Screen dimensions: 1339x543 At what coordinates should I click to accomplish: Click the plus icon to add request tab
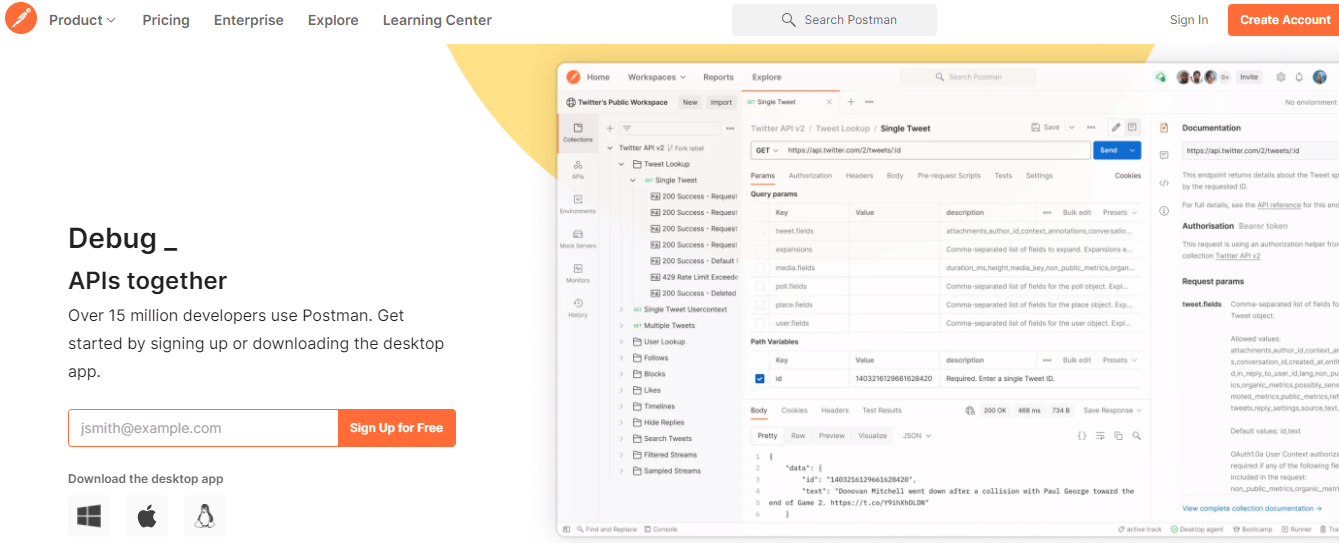coord(851,102)
